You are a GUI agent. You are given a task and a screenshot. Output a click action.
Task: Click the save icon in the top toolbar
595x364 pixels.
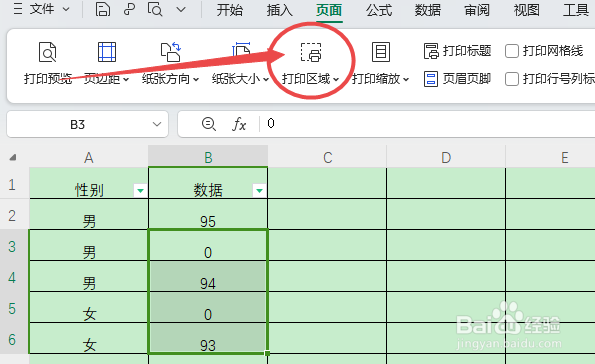coord(102,9)
